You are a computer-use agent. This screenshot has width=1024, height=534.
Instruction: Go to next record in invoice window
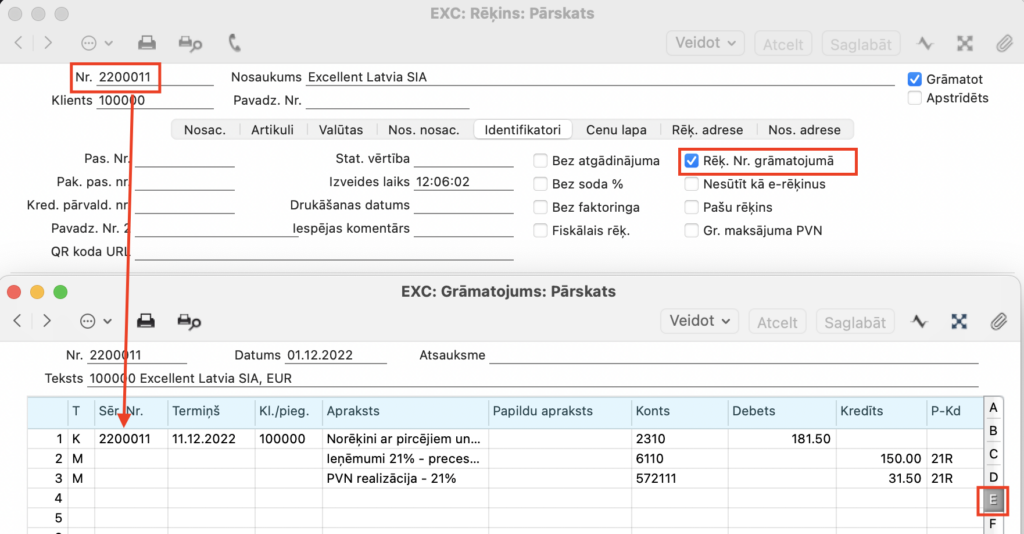click(x=48, y=43)
